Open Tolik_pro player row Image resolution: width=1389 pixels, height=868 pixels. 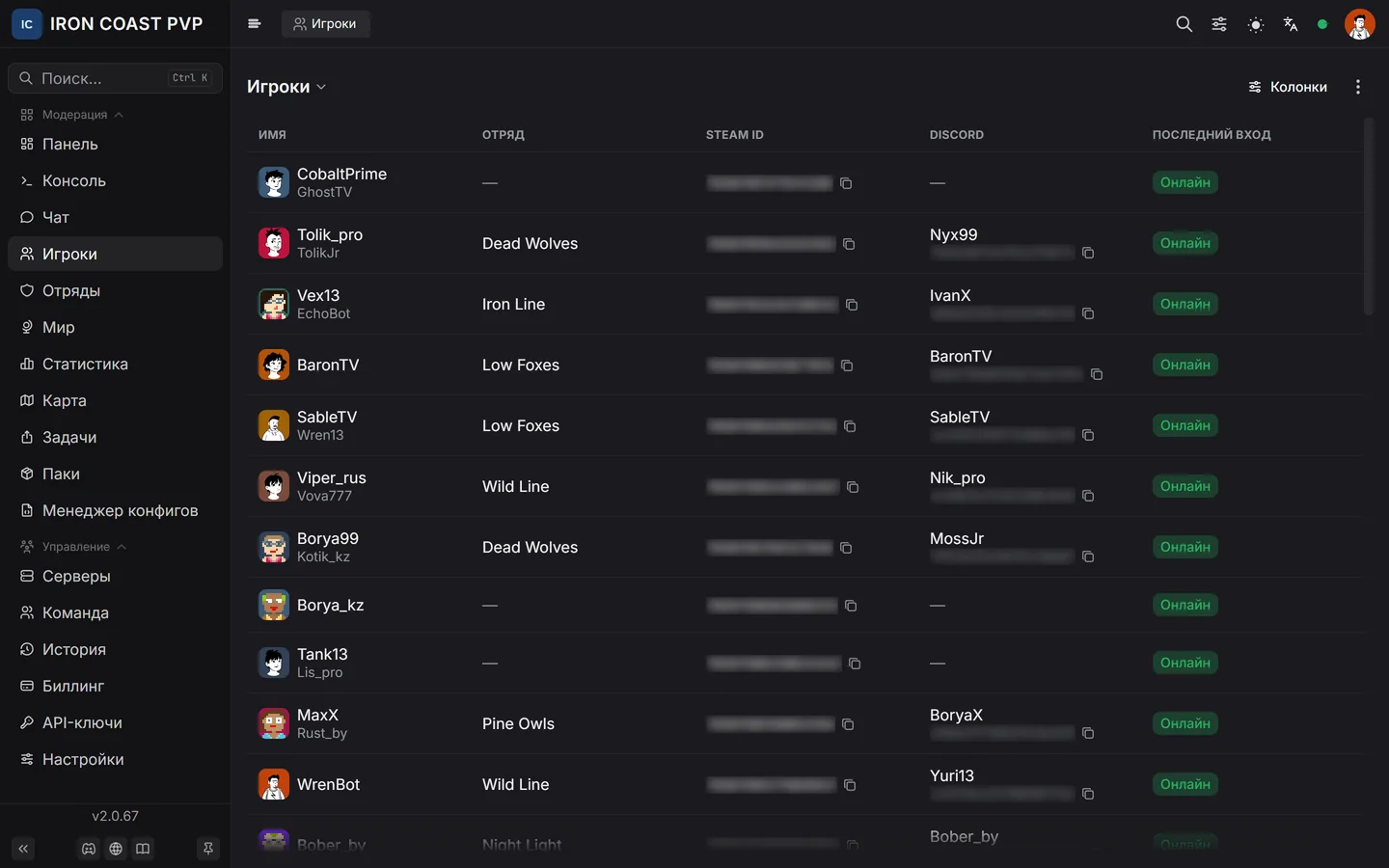(805, 243)
